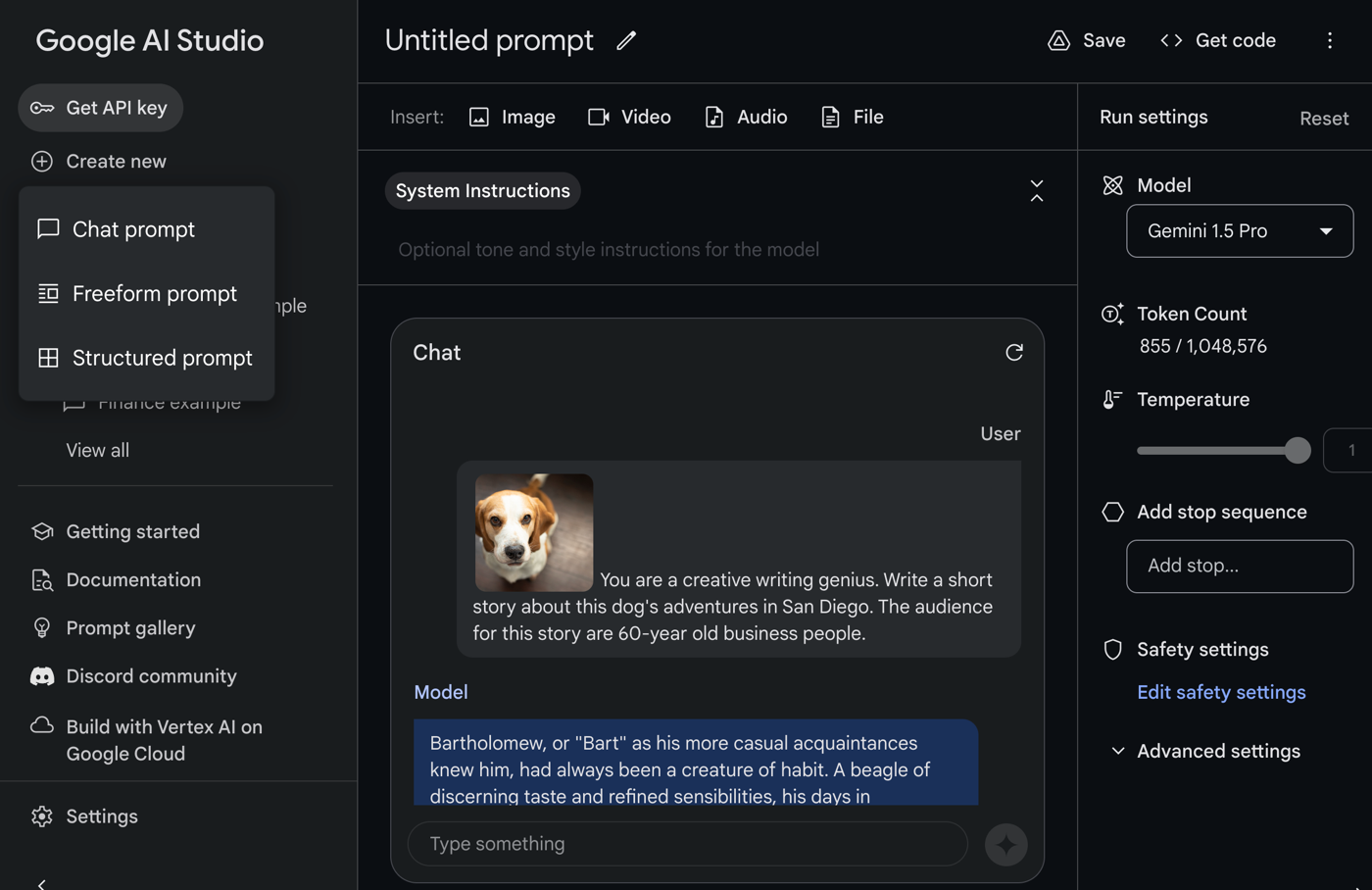Insert a File into the prompt
Image resolution: width=1372 pixels, height=890 pixels.
tap(853, 118)
